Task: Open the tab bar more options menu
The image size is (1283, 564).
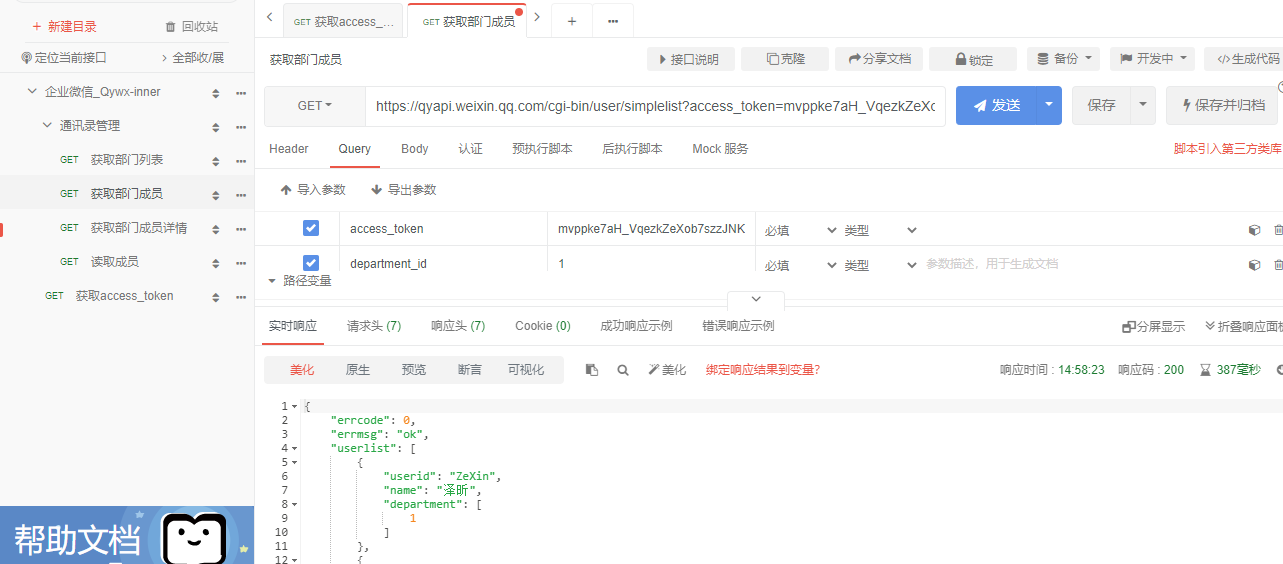Action: (x=612, y=21)
